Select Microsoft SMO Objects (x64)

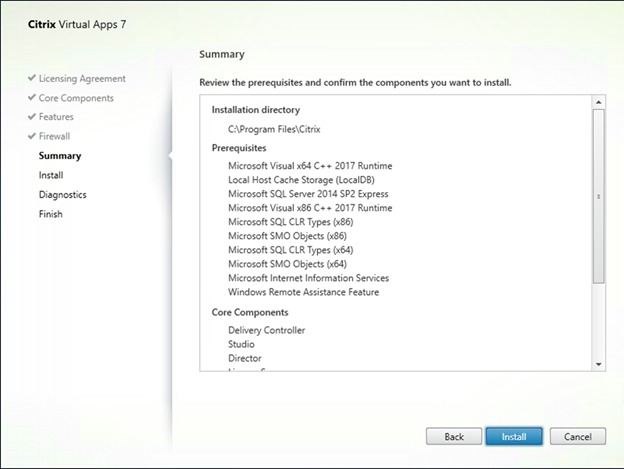click(287, 264)
